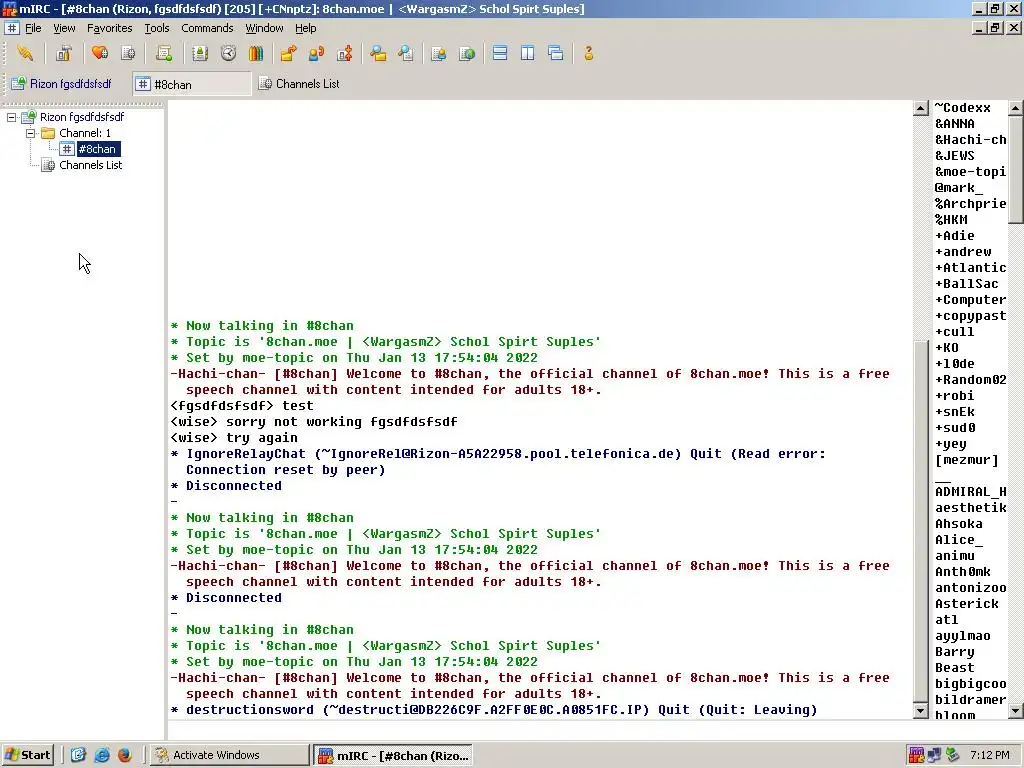Viewport: 1024px width, 768px height.
Task: Collapse the Channel: 1 folder node
Action: [30, 133]
